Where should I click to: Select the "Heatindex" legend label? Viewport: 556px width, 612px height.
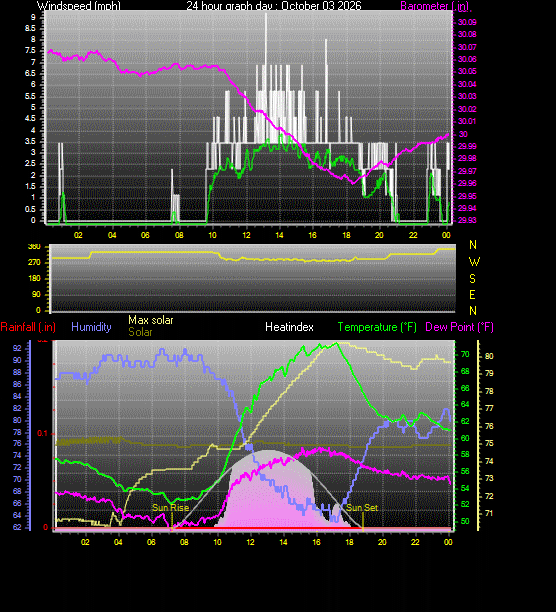click(289, 327)
